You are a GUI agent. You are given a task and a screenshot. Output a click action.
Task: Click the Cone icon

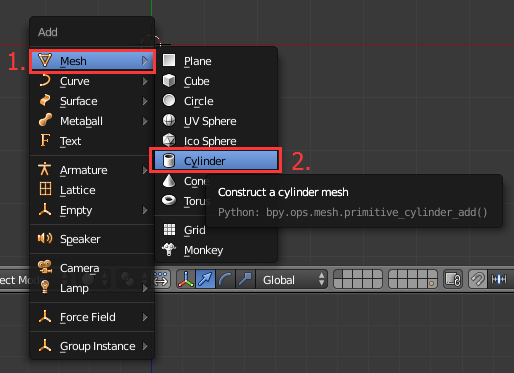click(169, 180)
